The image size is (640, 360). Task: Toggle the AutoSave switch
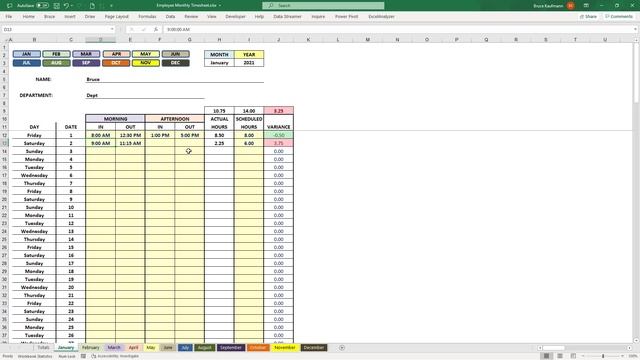(x=42, y=6)
